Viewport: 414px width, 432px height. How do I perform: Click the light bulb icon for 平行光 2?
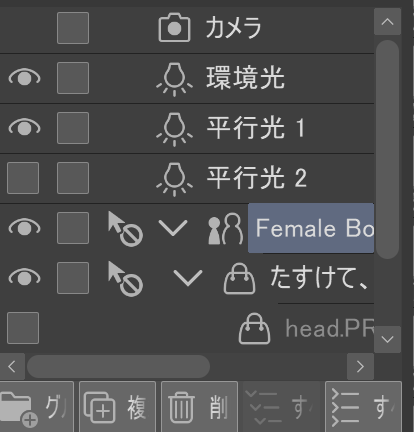click(174, 179)
